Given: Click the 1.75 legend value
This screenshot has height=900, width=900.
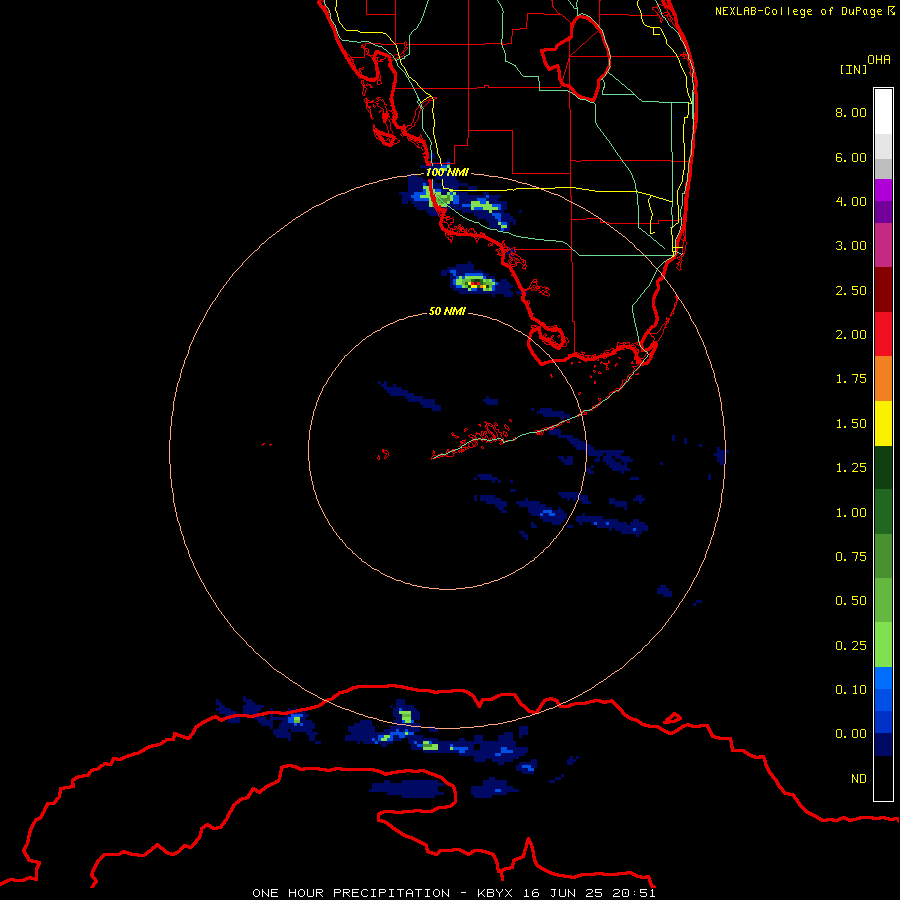Looking at the screenshot, I should 851,379.
